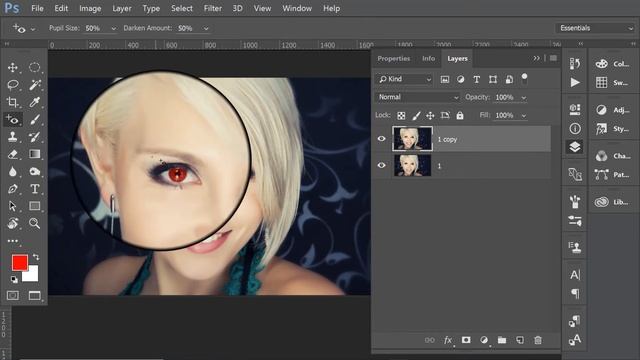Viewport: 640px width, 360px height.
Task: Open the Layers panel options menu
Action: pos(553,58)
